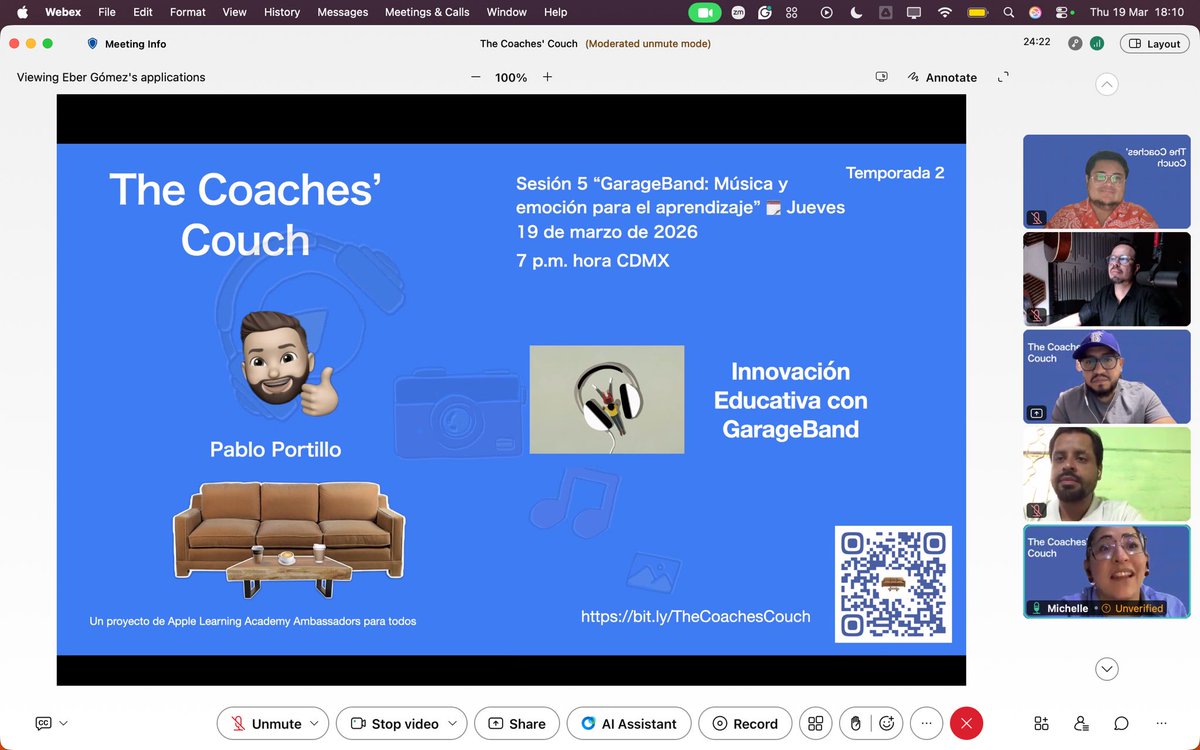This screenshot has width=1200, height=750.
Task: Zoom in the shared content
Action: 547,77
